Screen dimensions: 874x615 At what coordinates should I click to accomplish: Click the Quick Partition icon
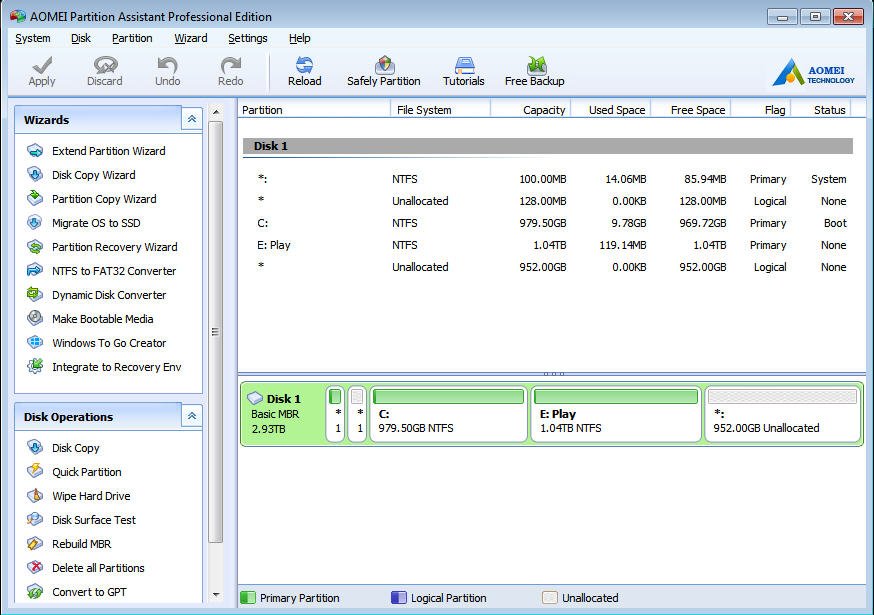(x=35, y=472)
